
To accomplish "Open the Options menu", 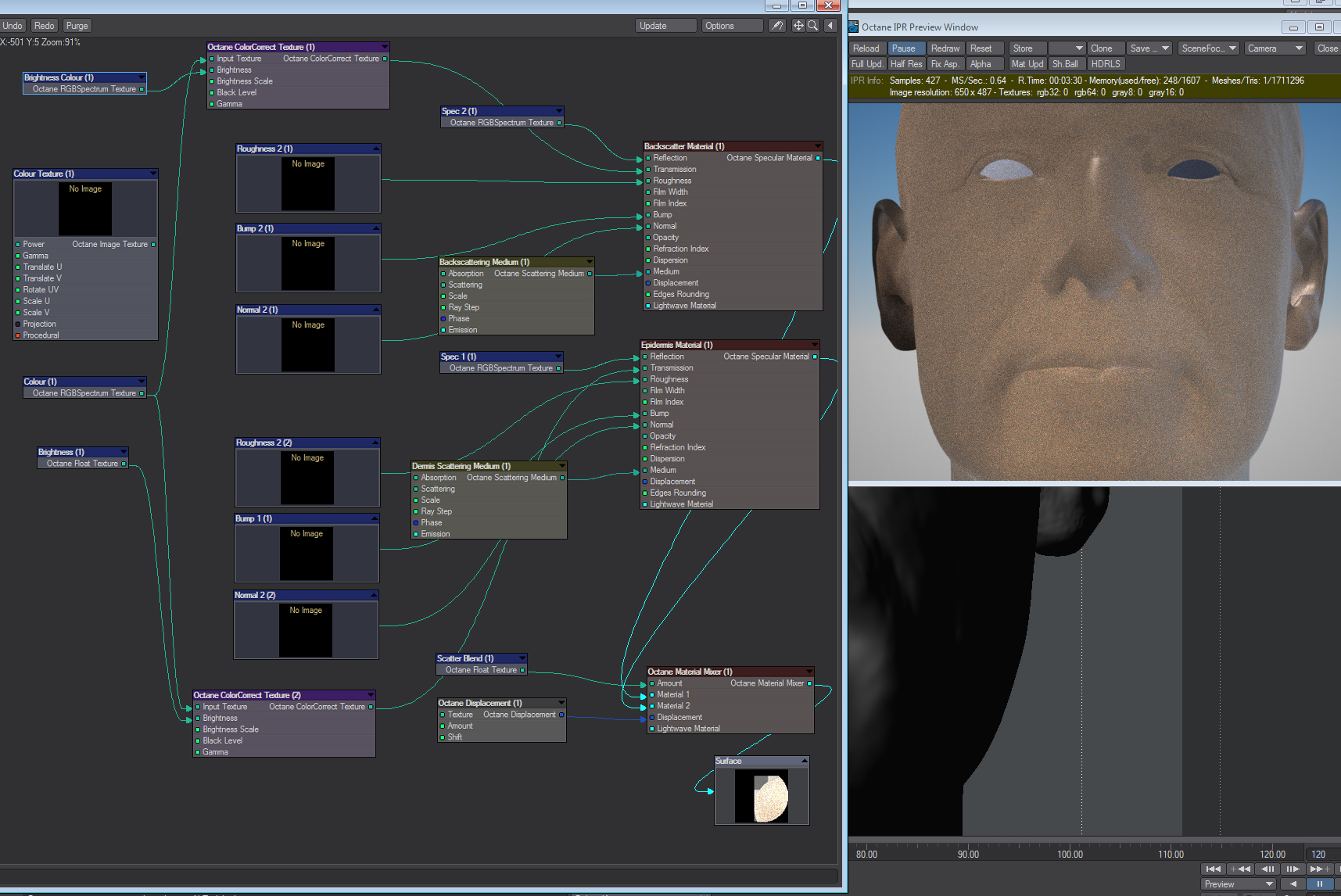I will (731, 26).
